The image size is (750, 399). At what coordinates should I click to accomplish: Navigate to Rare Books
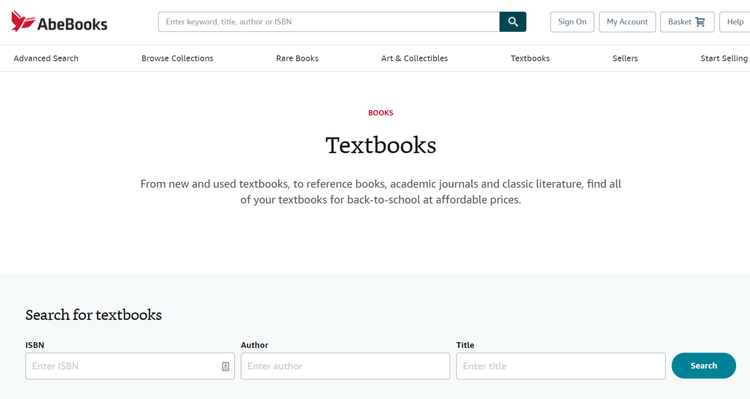pos(297,58)
